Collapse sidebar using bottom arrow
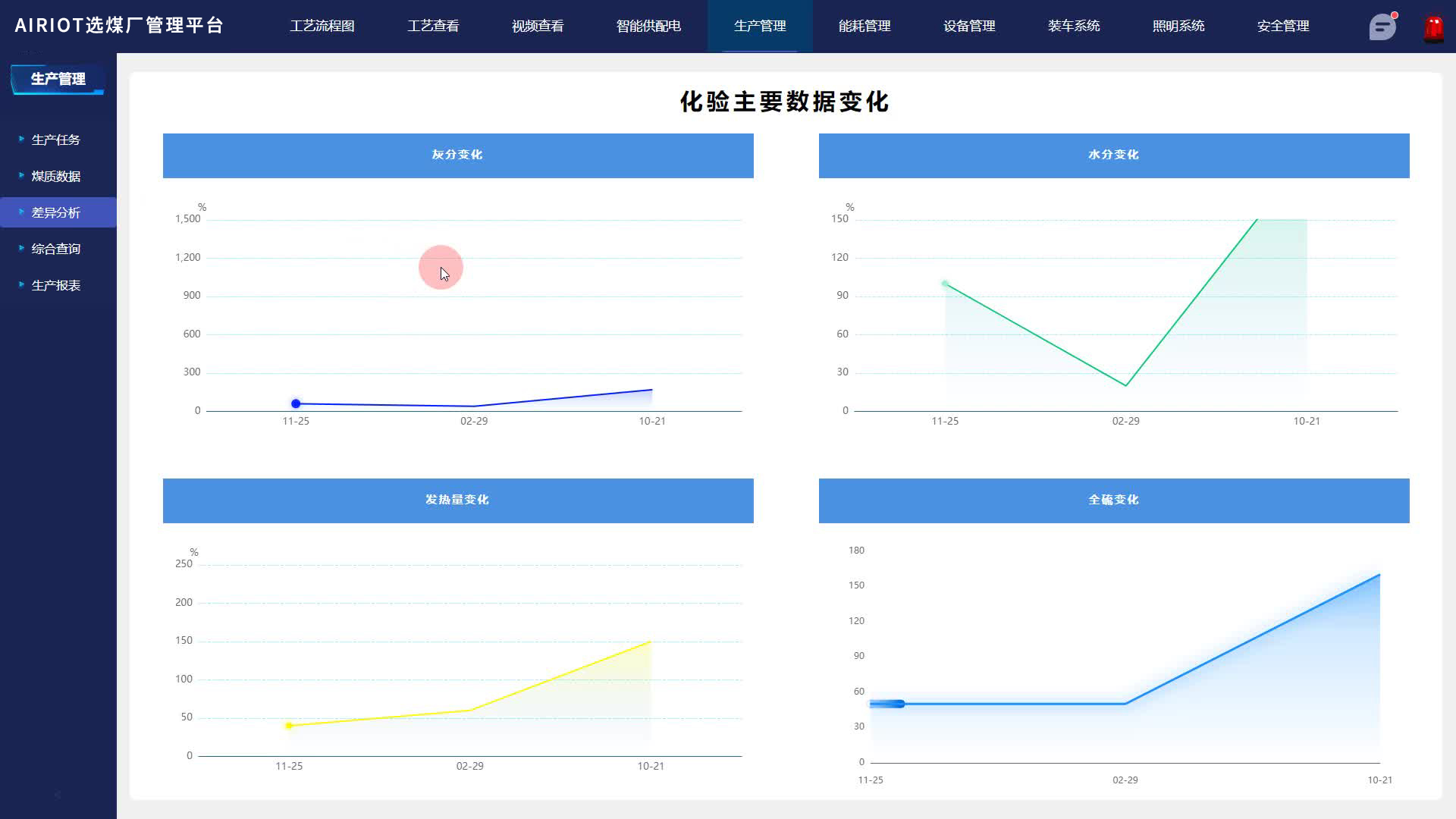 pos(58,794)
